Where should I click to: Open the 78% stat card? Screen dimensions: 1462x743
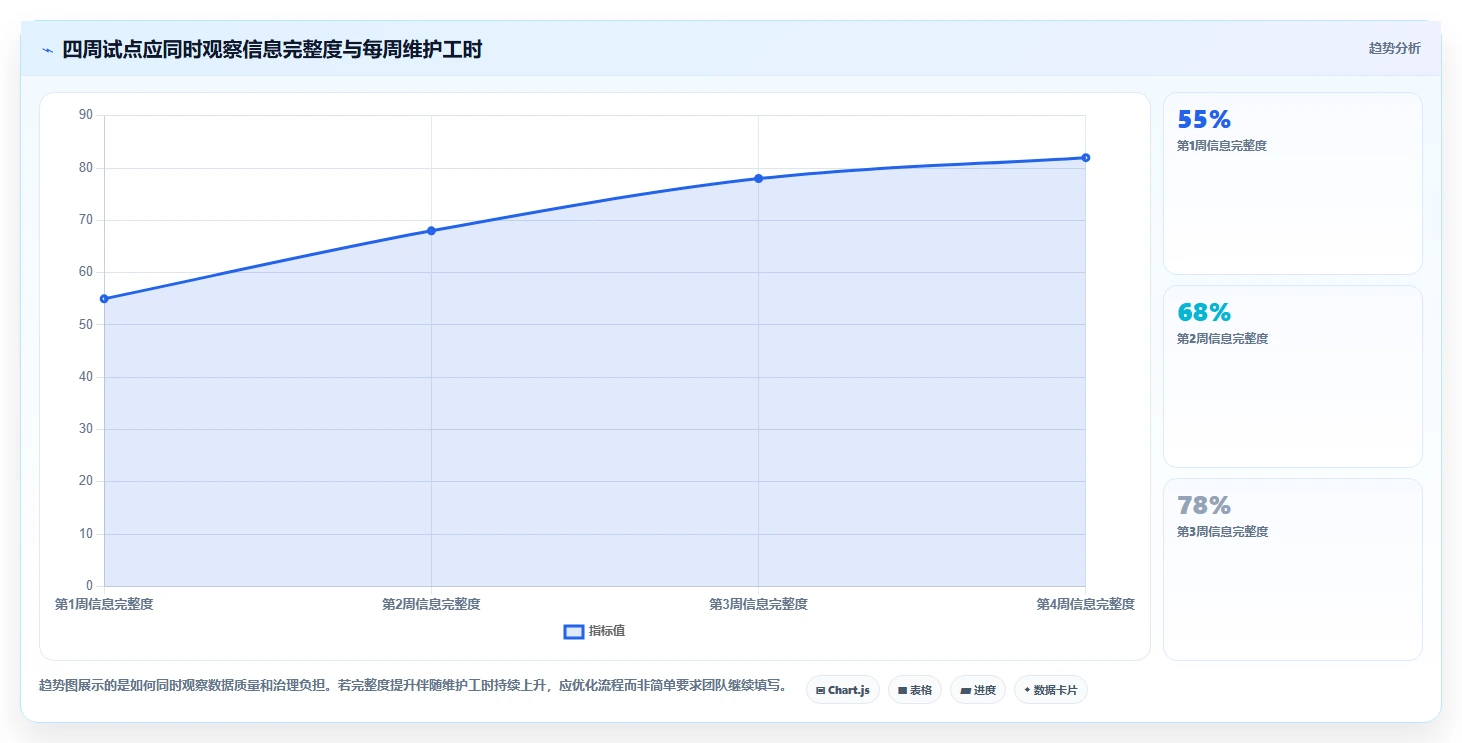(1292, 569)
